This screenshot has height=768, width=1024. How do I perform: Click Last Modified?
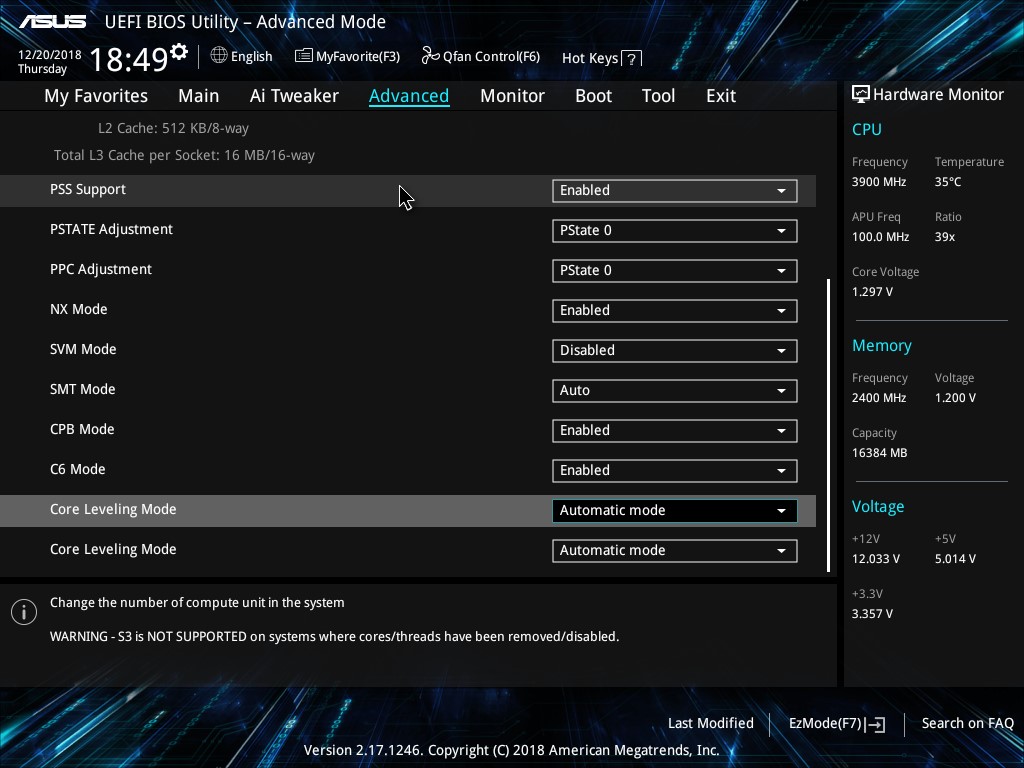pyautogui.click(x=711, y=723)
